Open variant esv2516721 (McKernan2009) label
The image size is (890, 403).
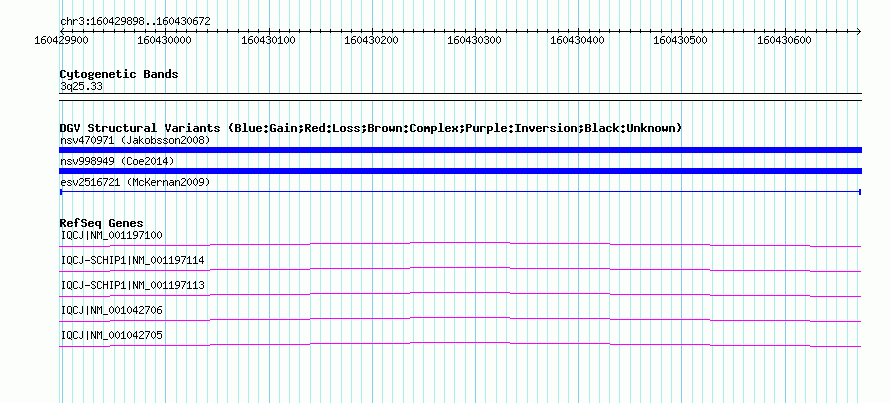coord(135,183)
